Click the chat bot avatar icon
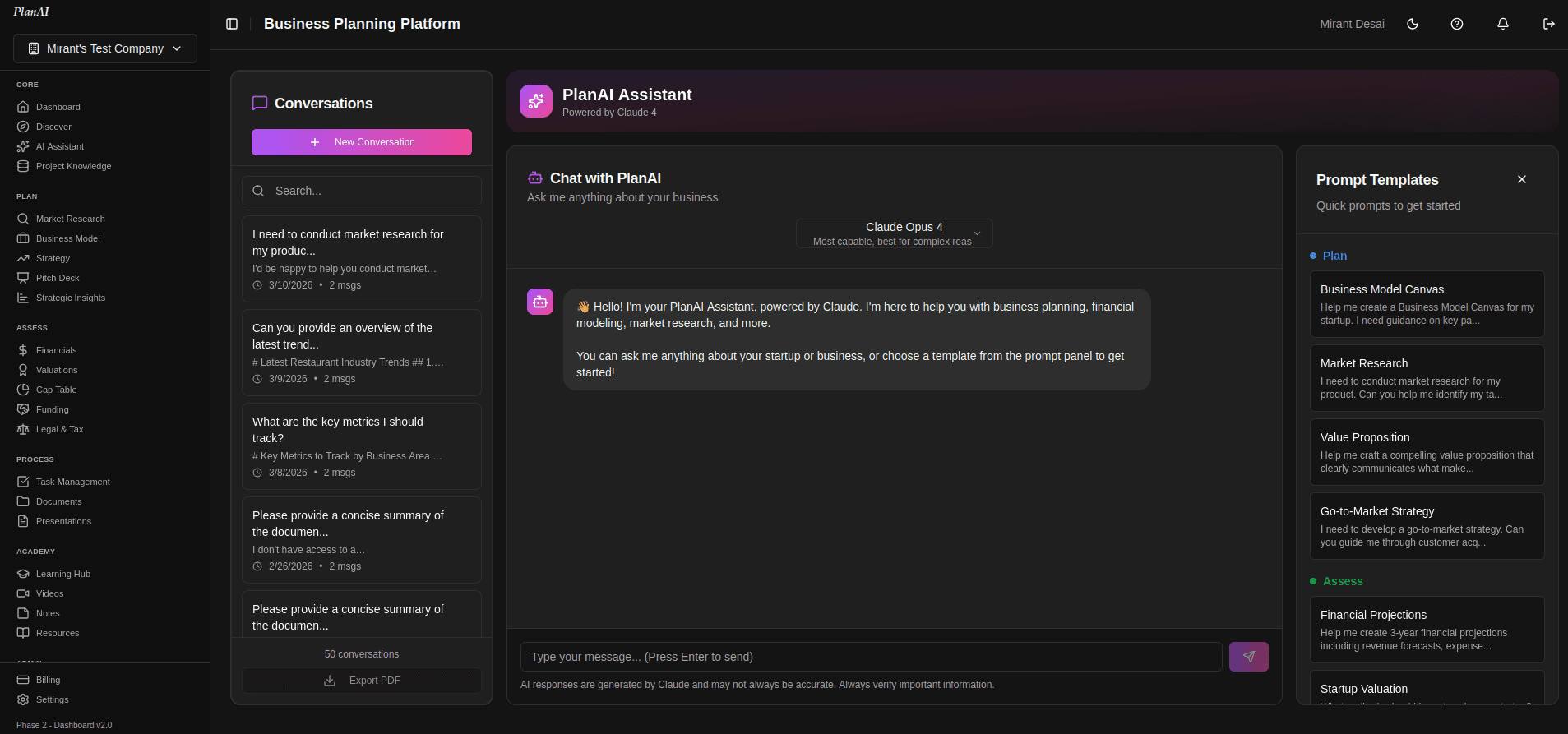 (x=540, y=302)
